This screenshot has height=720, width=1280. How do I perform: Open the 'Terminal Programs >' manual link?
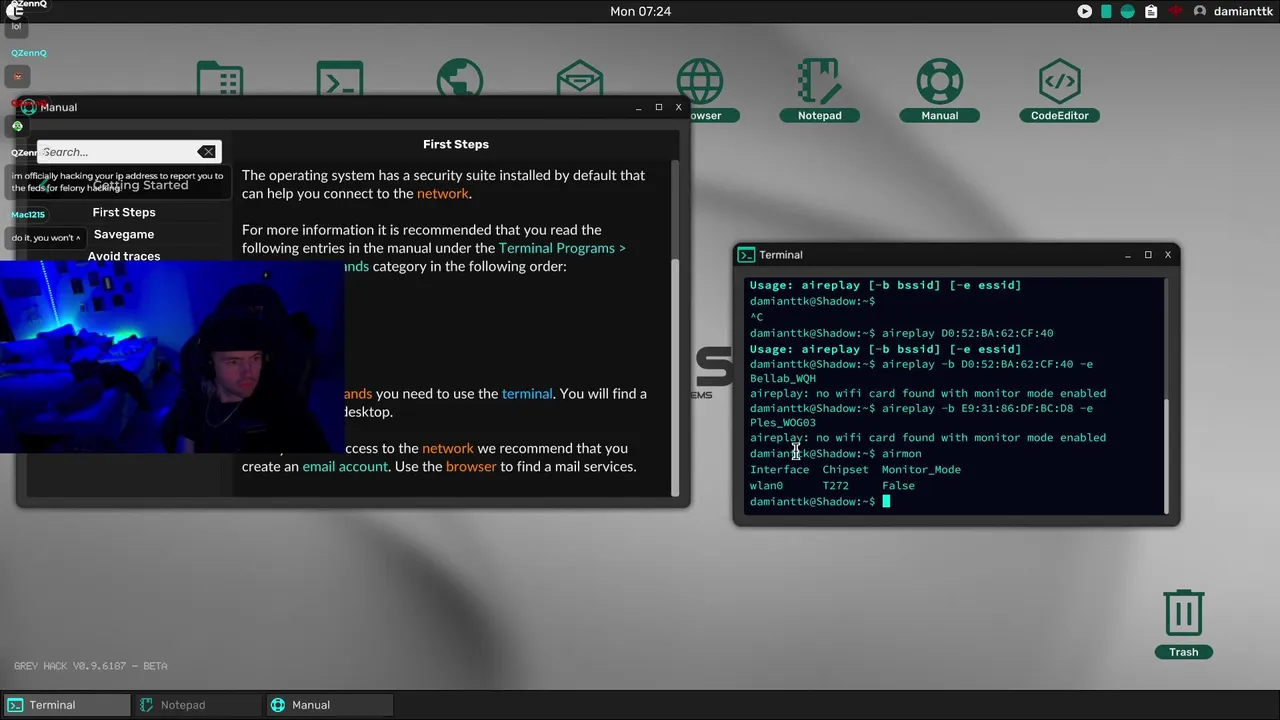pyautogui.click(x=562, y=248)
